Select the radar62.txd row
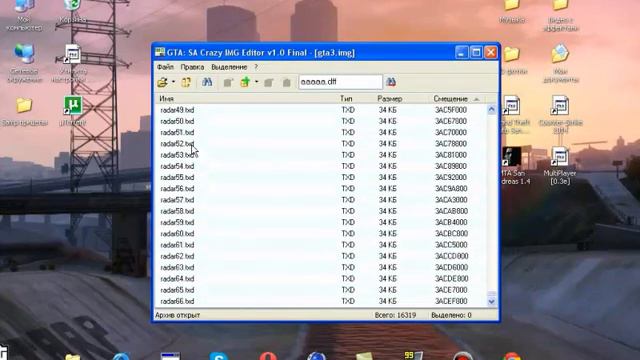Viewport: 640px width, 360px height. [321, 256]
